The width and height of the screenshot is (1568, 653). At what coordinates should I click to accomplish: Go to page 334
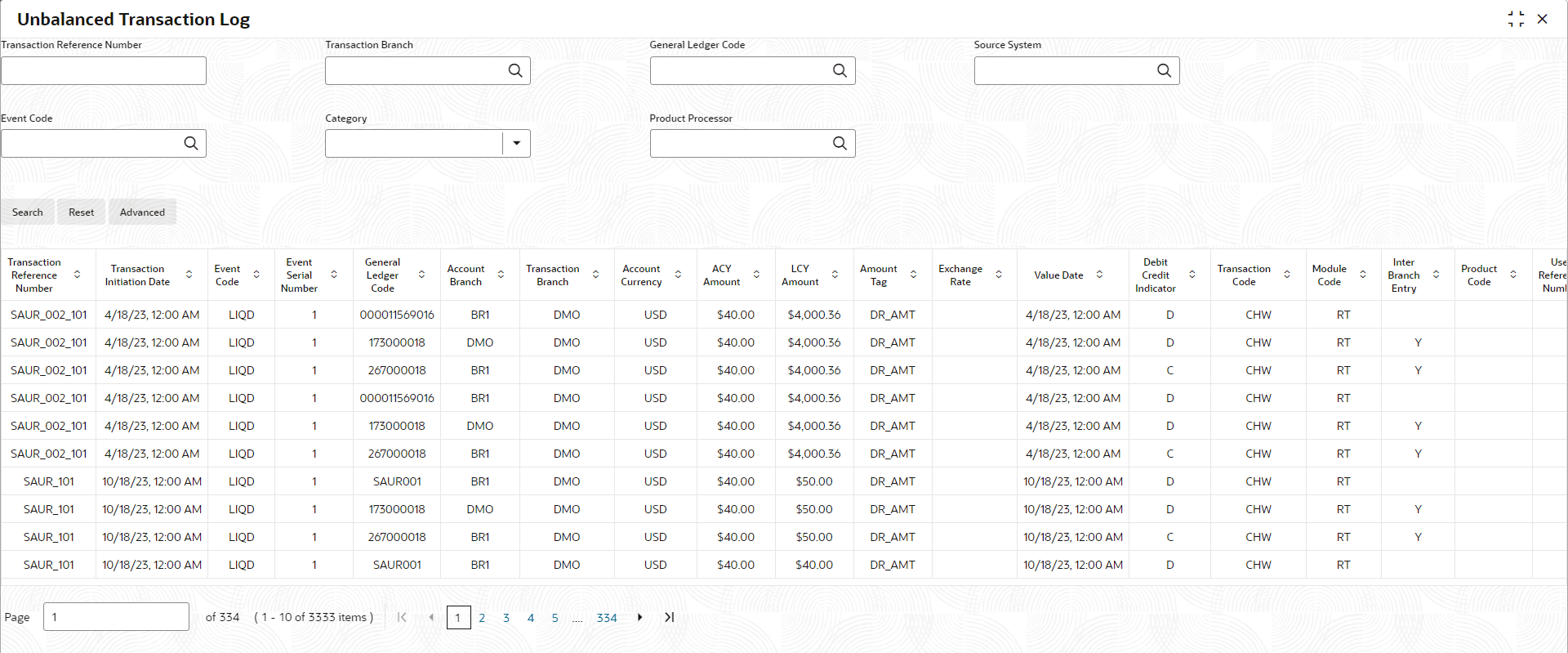607,618
